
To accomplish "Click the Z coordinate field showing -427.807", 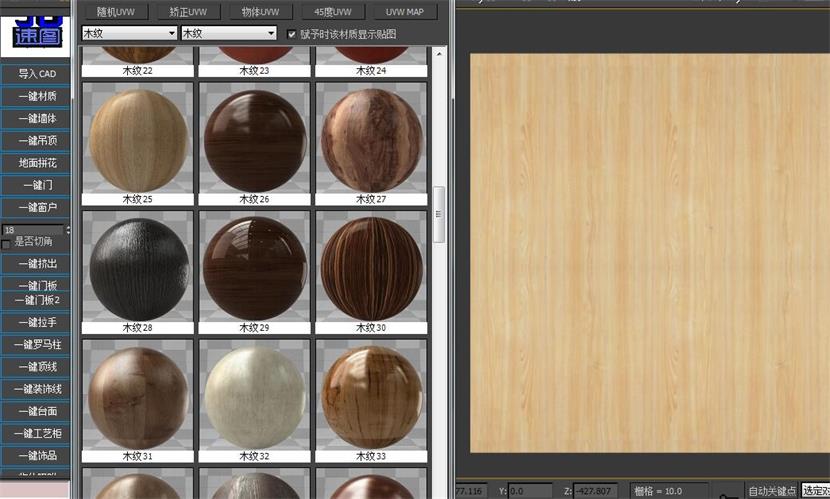I will [x=596, y=491].
